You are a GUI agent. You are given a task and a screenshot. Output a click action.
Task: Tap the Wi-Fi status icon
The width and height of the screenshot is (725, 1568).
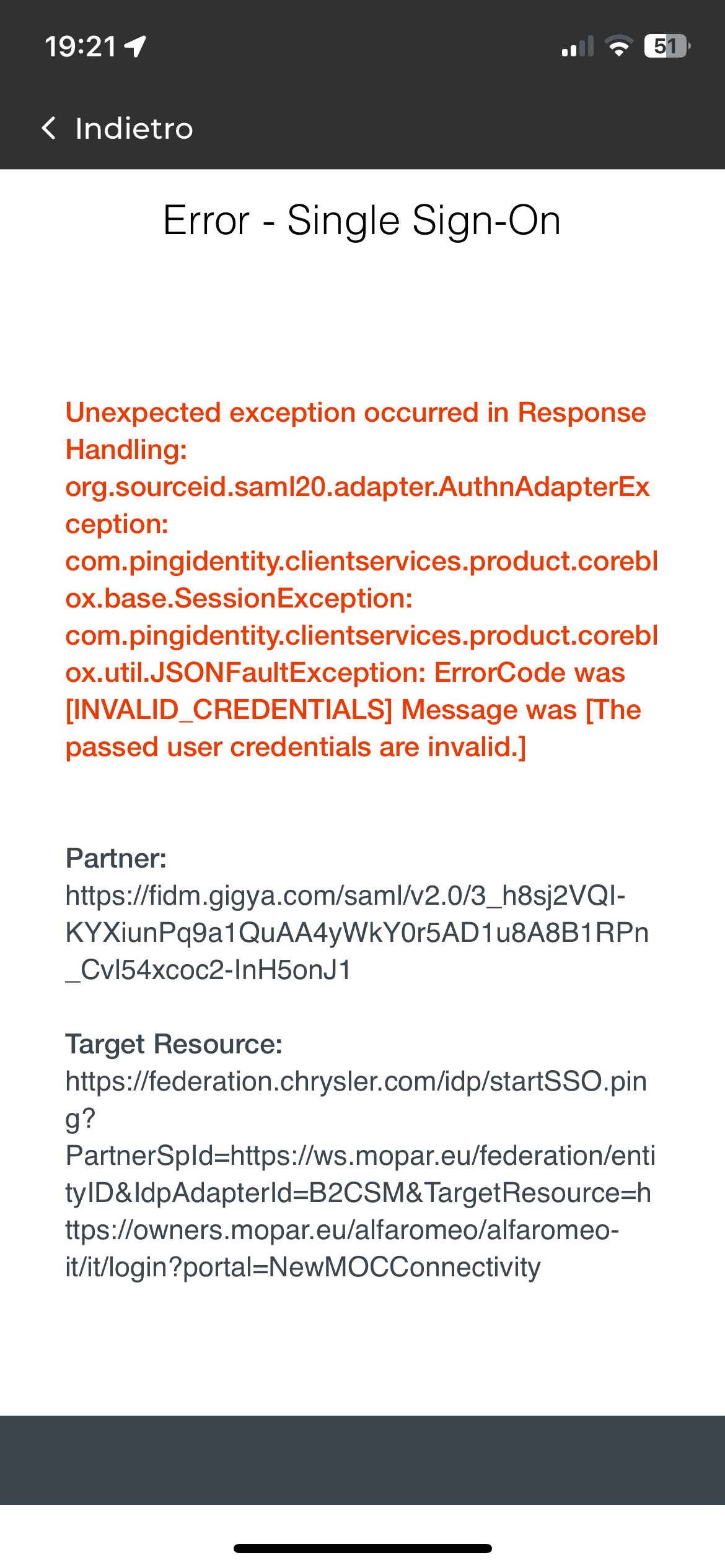pos(618,46)
